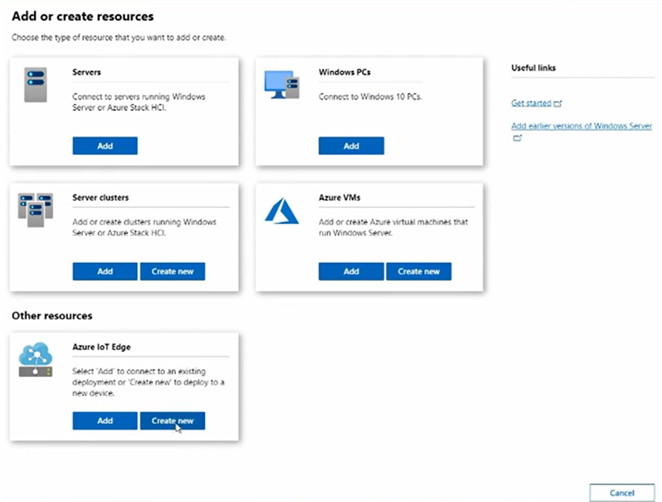The height and width of the screenshot is (502, 662).
Task: Cancel the Add or create resources dialog
Action: click(622, 493)
